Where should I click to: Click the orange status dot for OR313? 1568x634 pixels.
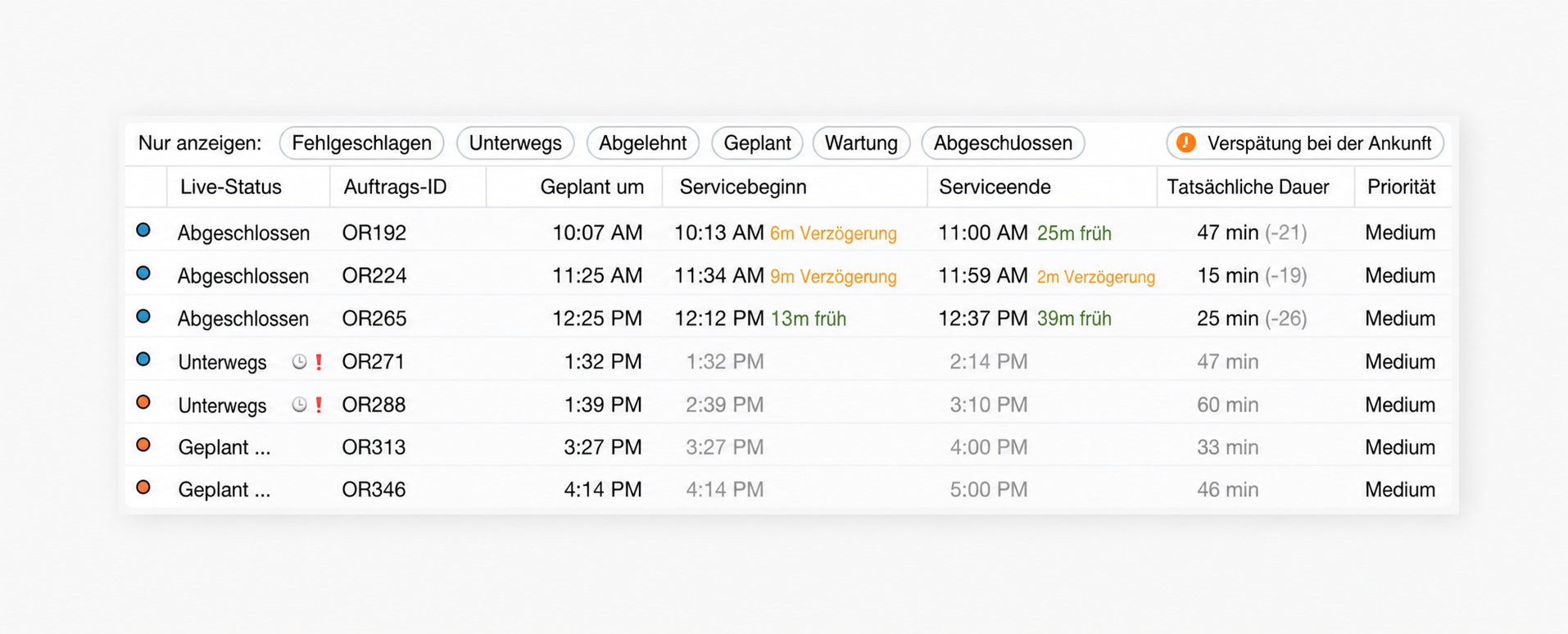point(143,445)
